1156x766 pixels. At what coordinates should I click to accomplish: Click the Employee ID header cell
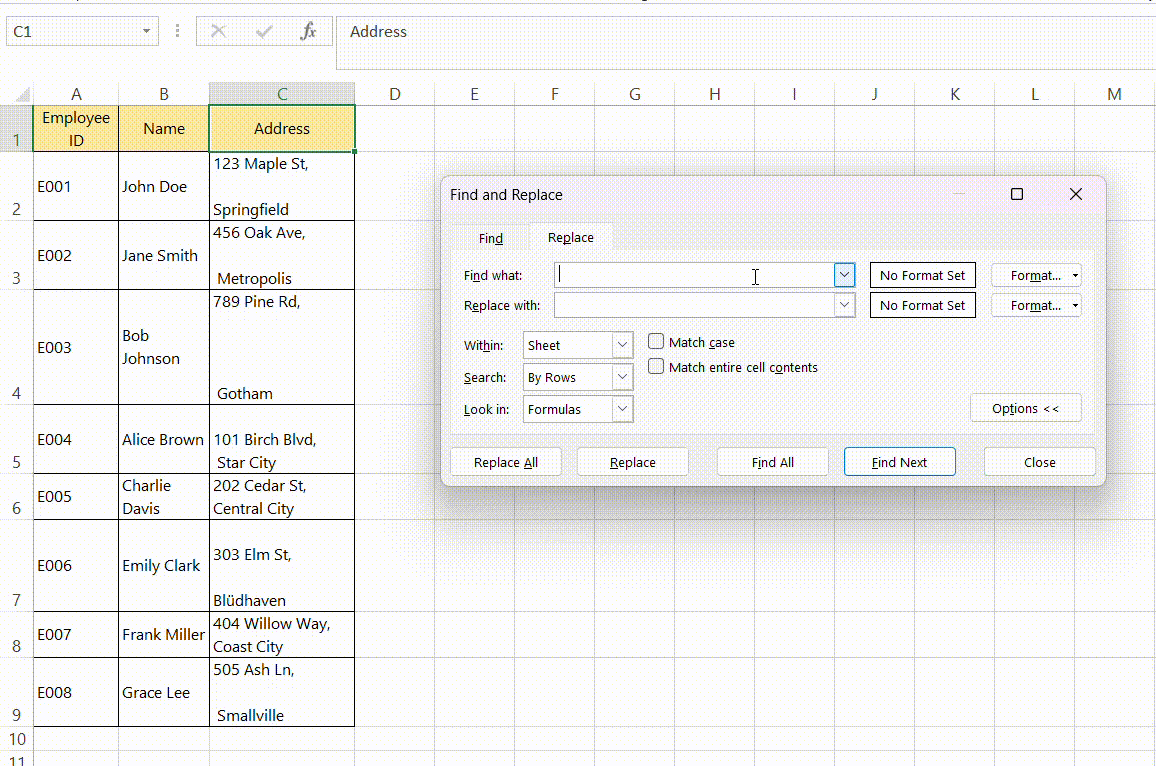click(76, 129)
